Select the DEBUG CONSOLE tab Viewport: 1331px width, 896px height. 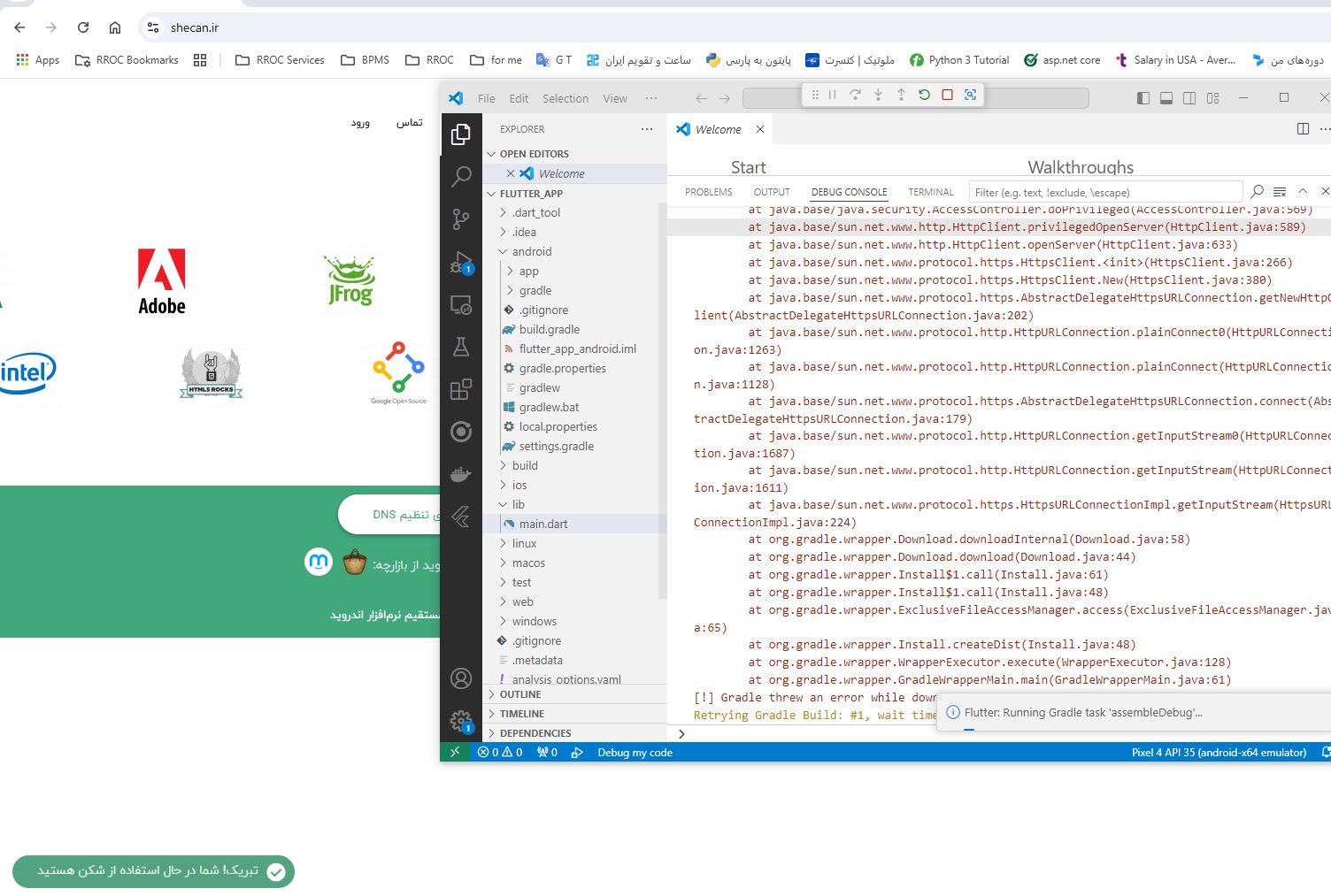849,192
